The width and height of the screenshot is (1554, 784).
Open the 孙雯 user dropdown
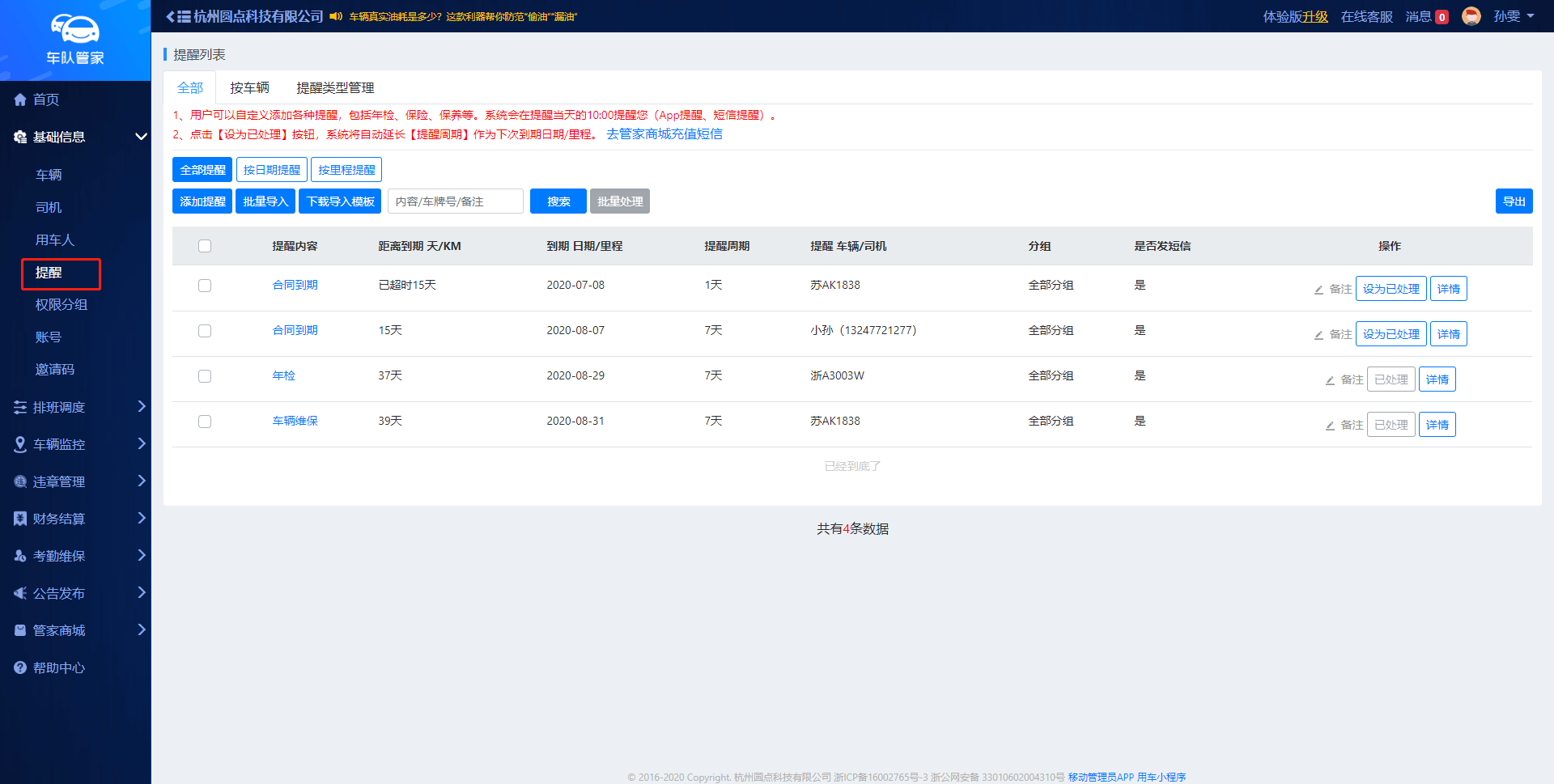[1513, 16]
